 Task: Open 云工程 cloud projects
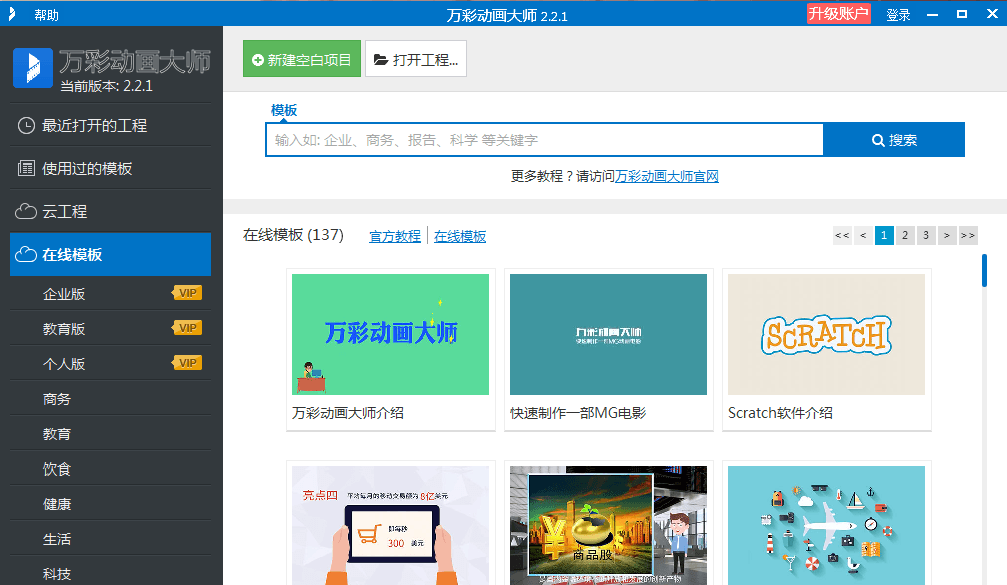click(110, 211)
